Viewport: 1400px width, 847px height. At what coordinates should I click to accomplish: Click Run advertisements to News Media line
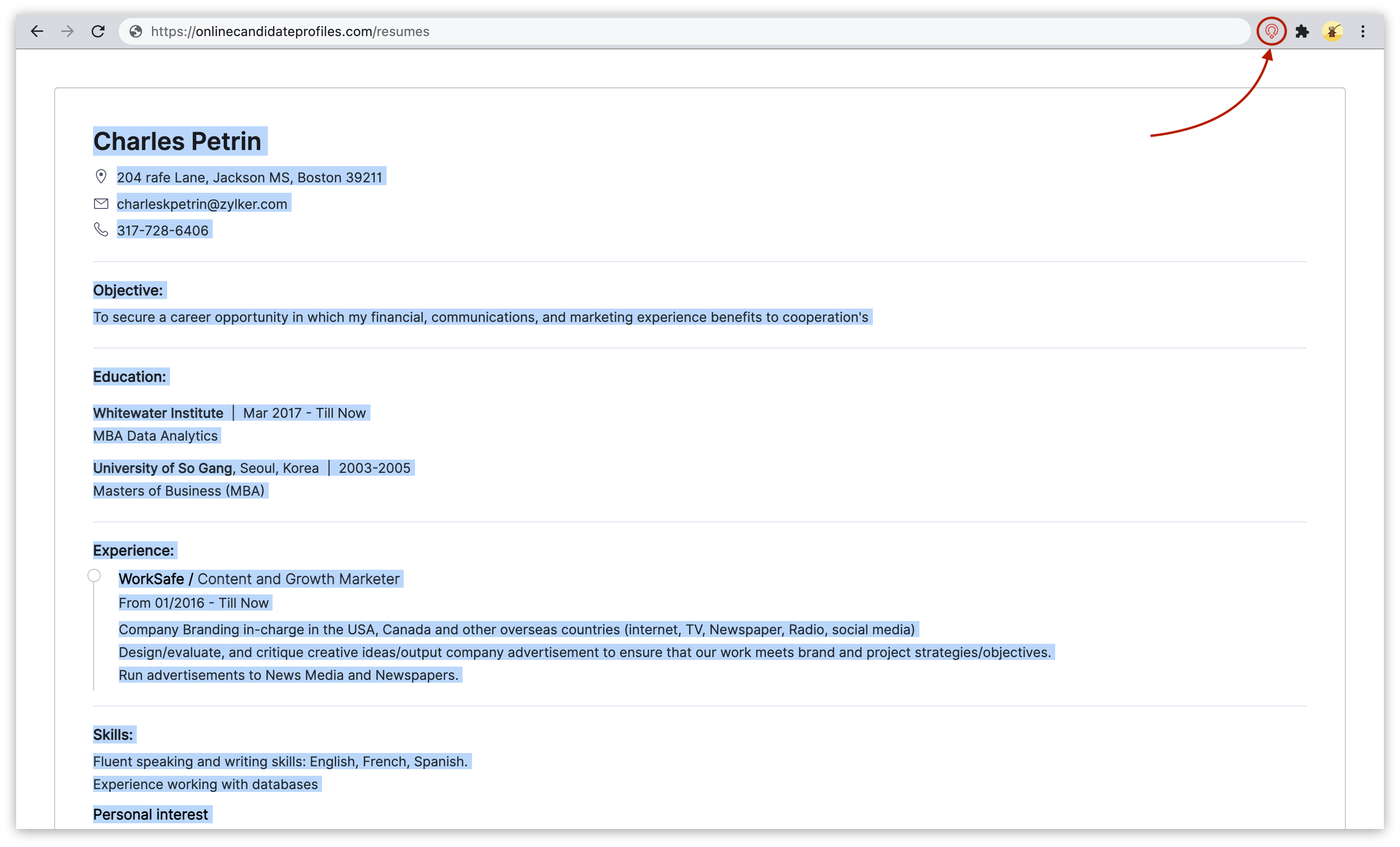point(289,675)
